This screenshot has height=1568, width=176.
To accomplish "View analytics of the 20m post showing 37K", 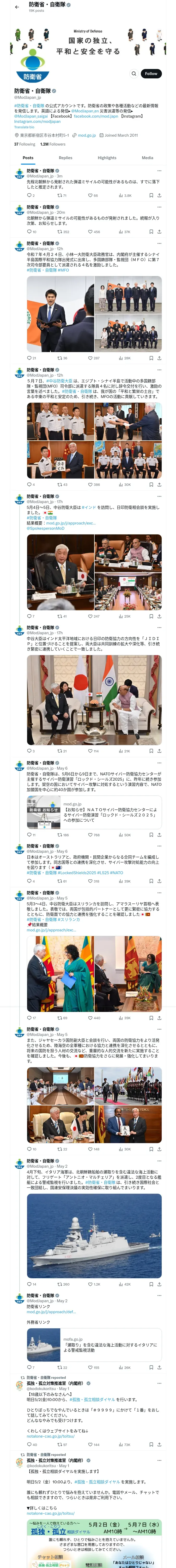I will 124,232.
